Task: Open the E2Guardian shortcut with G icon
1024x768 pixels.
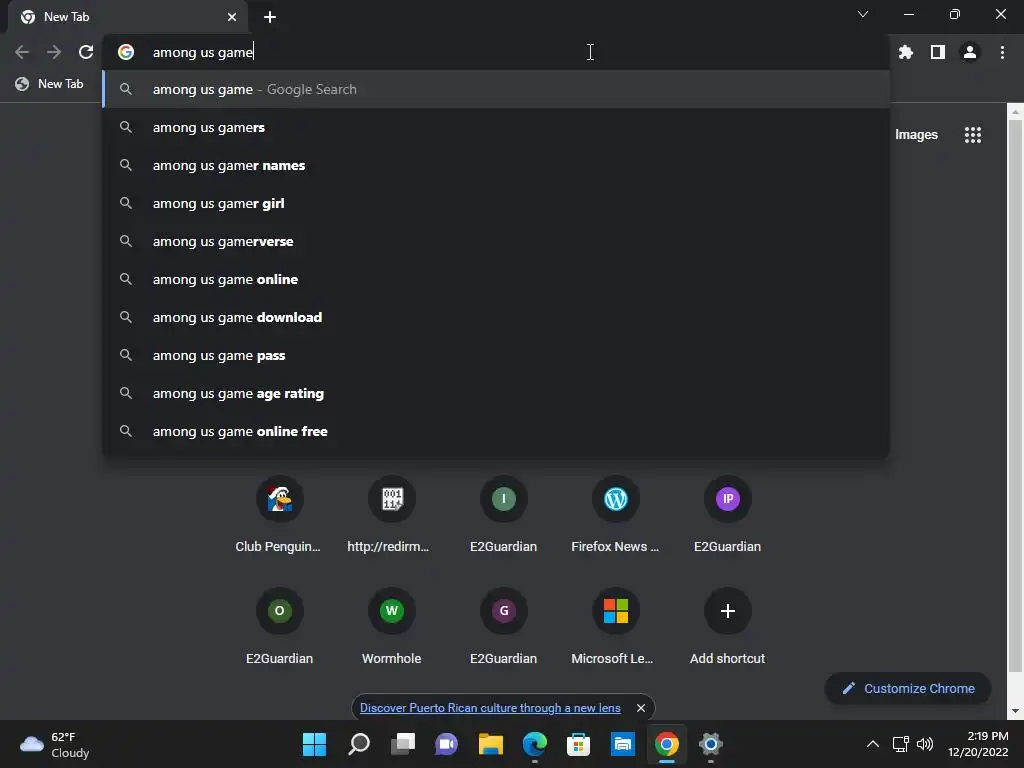Action: 504,627
